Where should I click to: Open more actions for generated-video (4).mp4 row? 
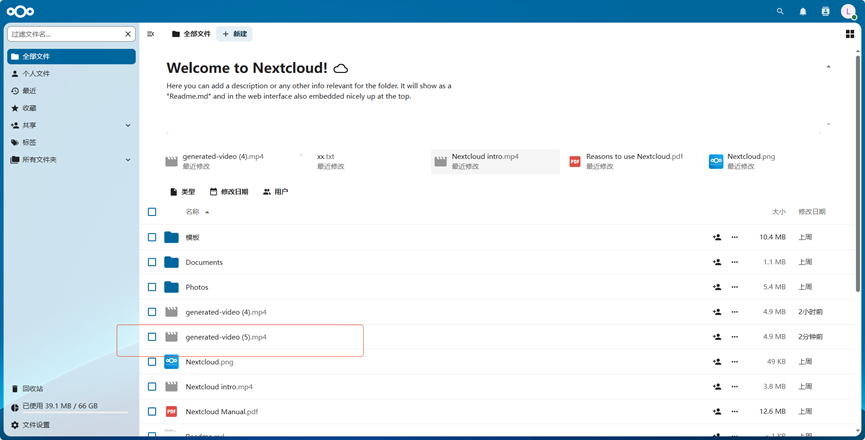[735, 312]
